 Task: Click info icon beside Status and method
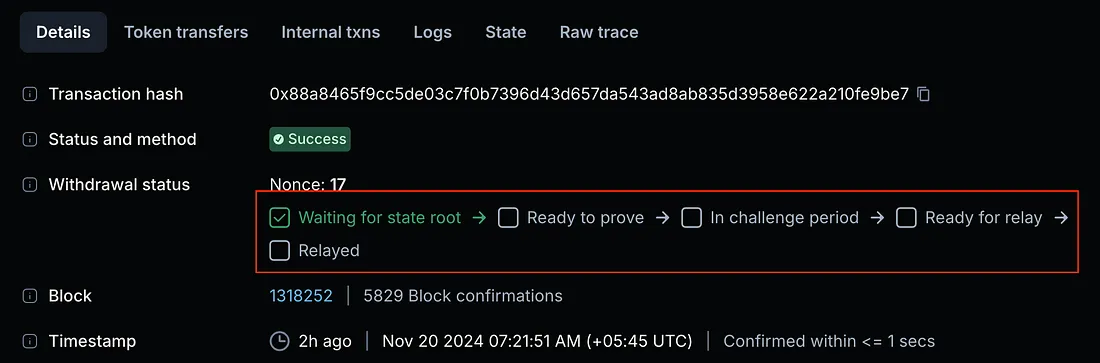point(29,140)
